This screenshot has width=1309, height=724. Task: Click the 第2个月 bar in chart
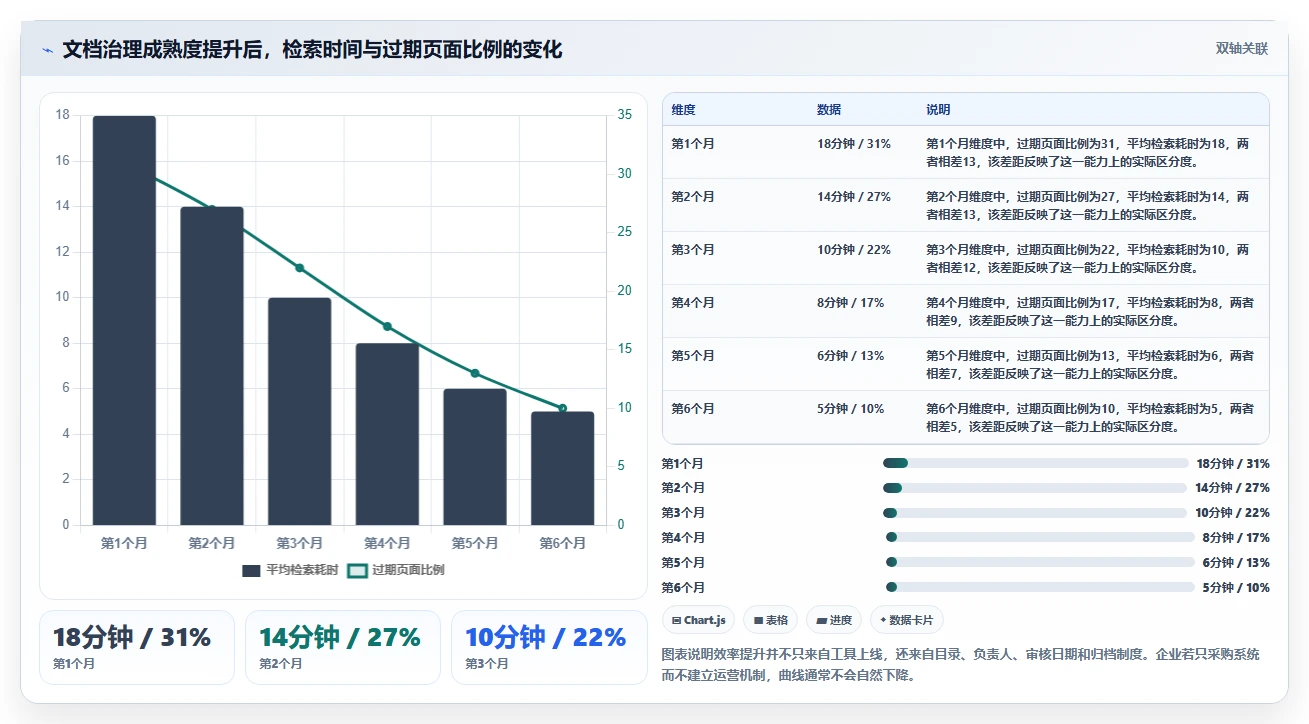[x=212, y=366]
